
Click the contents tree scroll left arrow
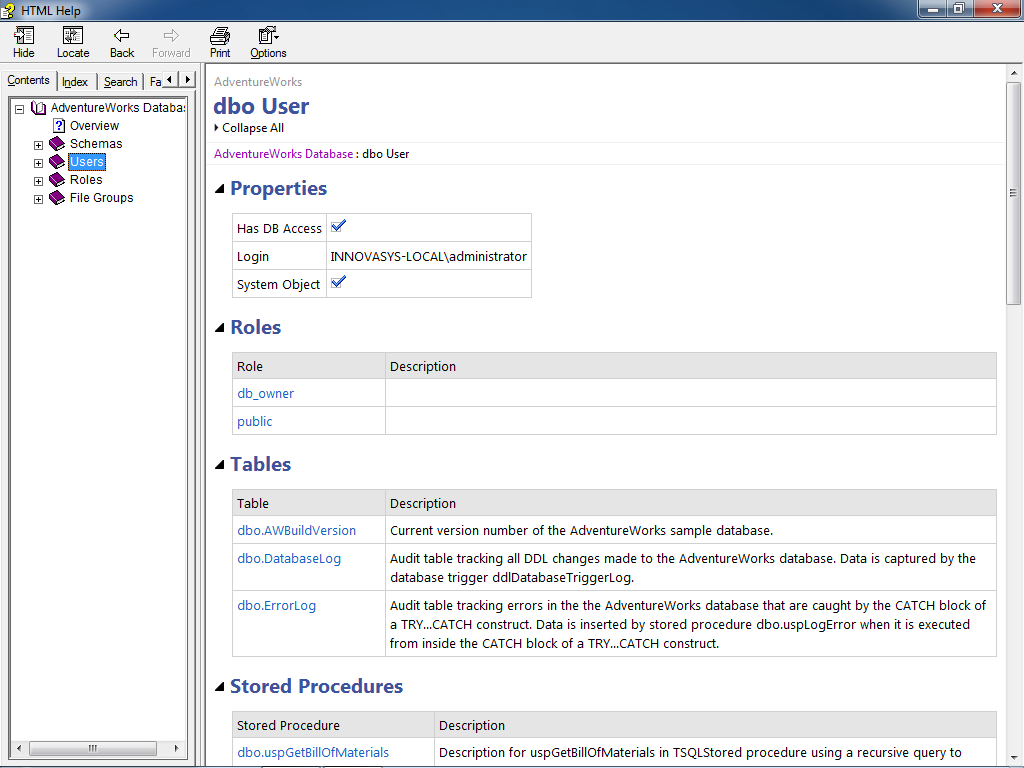(19, 748)
